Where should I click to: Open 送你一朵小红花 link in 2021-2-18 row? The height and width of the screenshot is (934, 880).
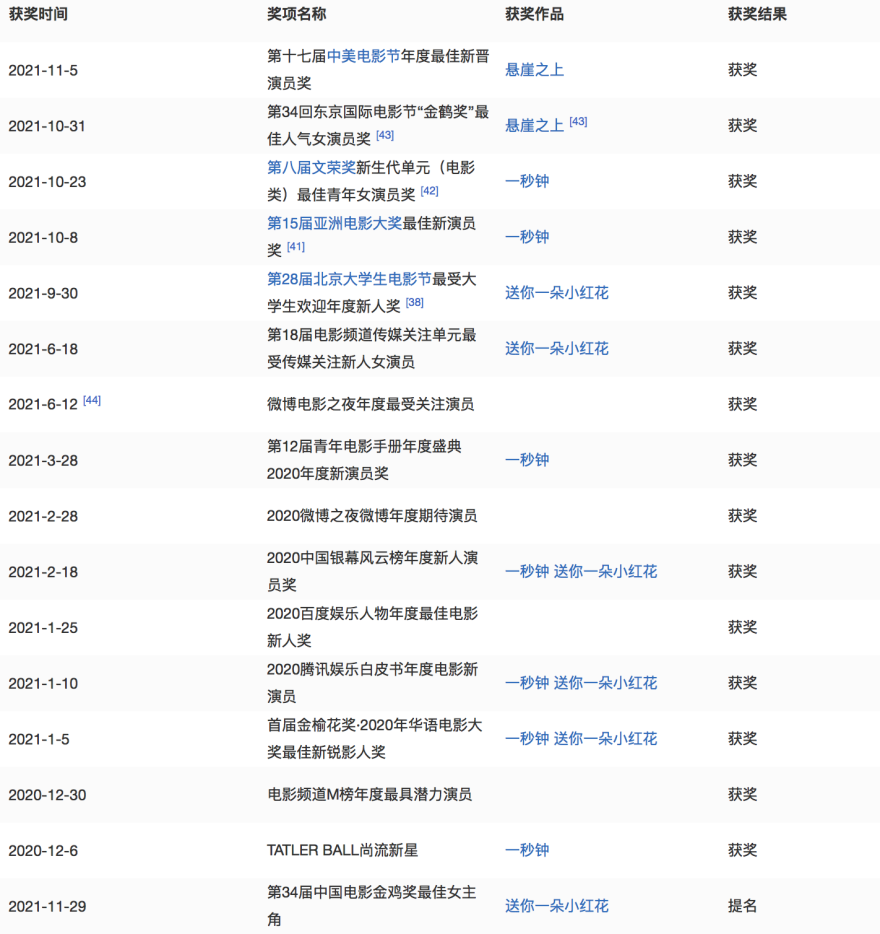point(605,571)
